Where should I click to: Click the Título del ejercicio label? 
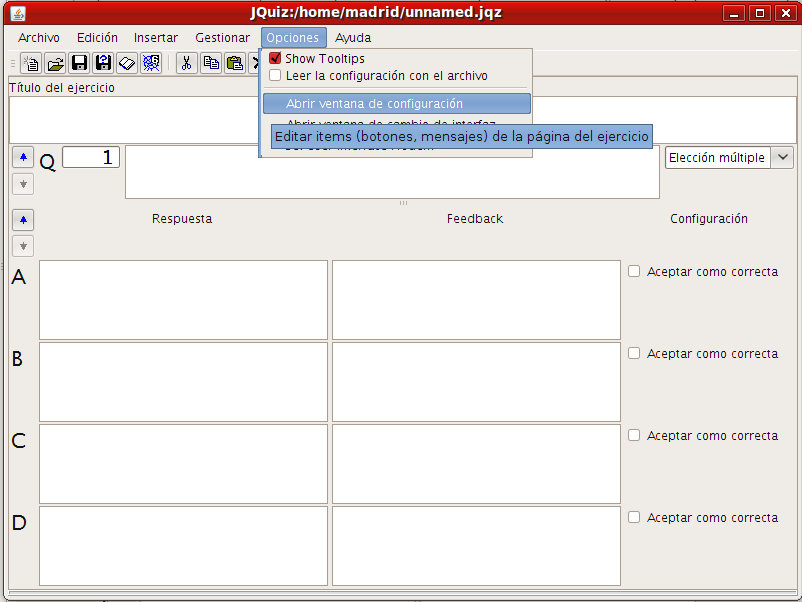62,88
